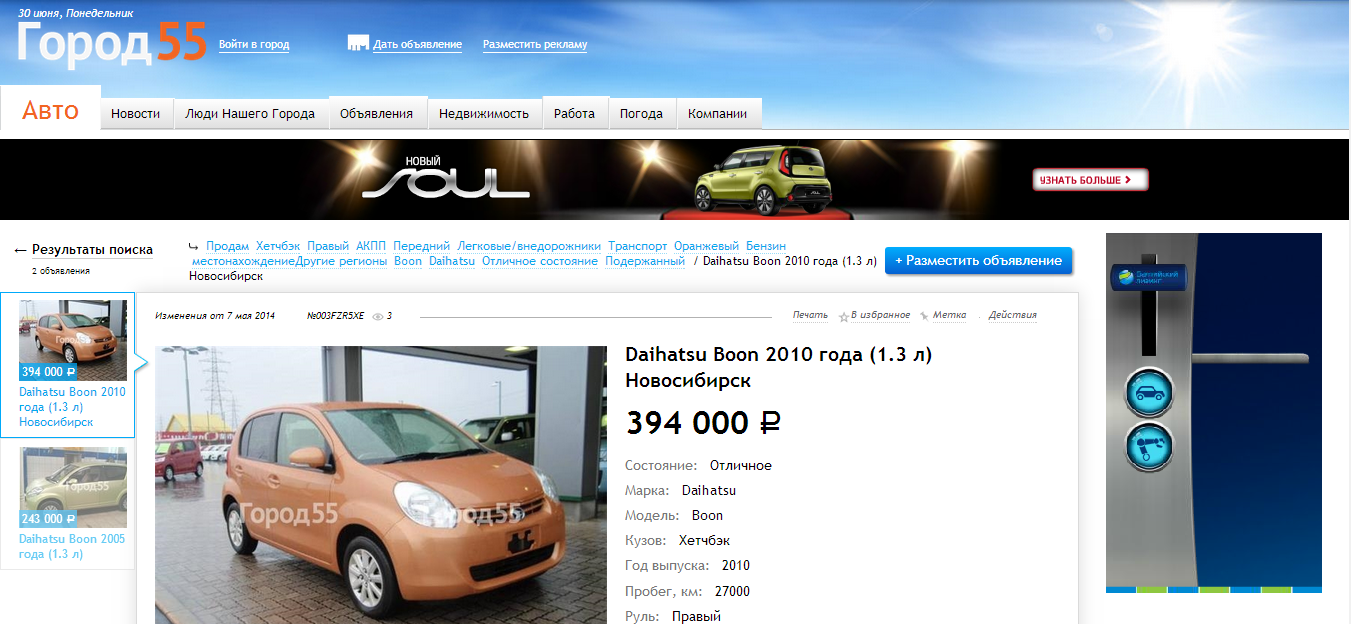The height and width of the screenshot is (624, 1351).
Task: Click the lower round icon on leasing banner
Action: (1148, 445)
